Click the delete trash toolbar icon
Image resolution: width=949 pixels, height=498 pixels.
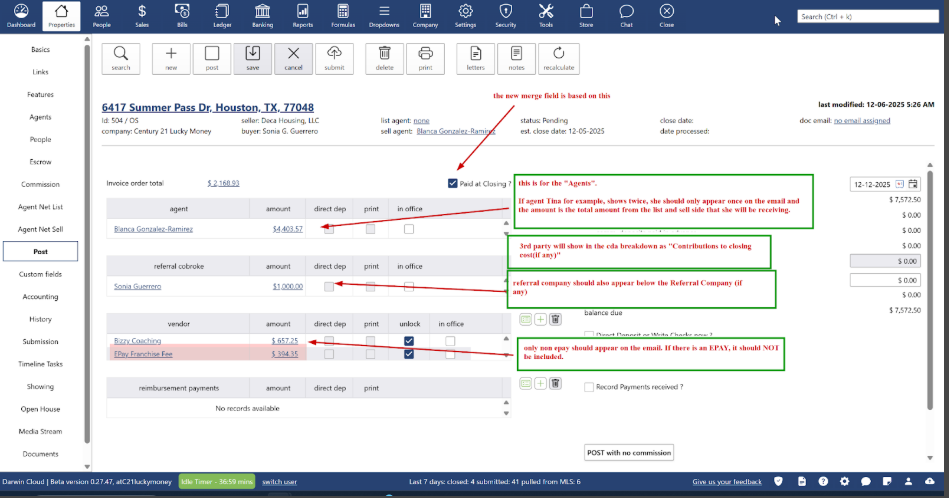tap(385, 58)
